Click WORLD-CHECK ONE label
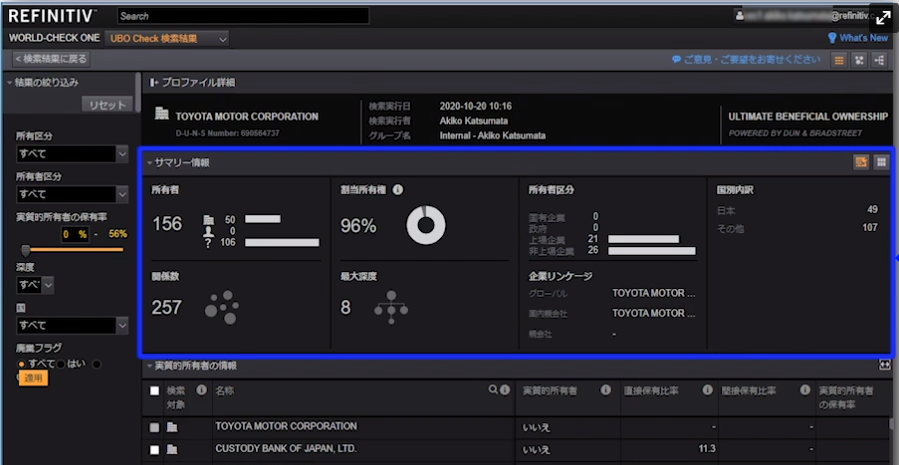This screenshot has height=465, width=899. pos(54,38)
